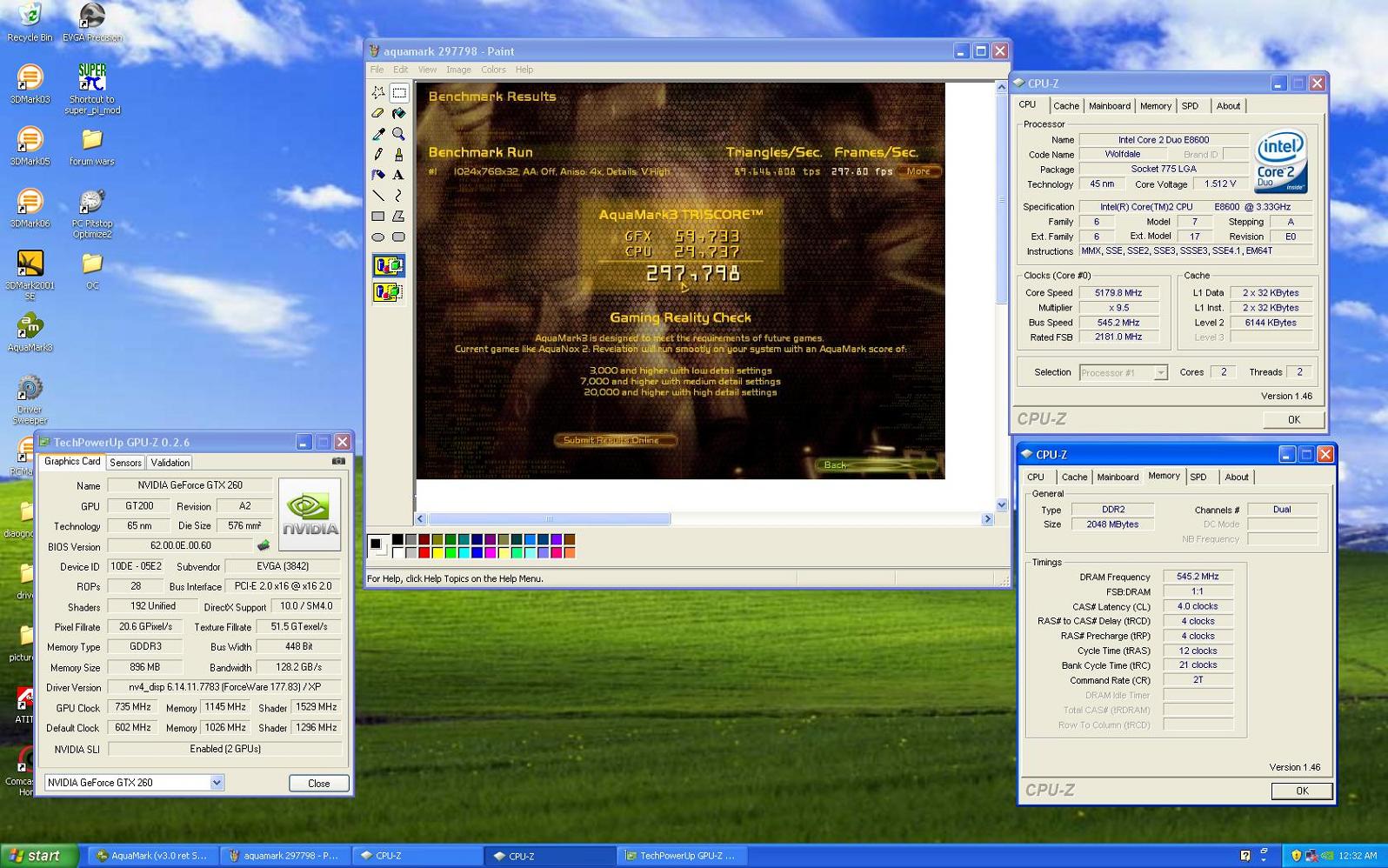
Task: Open the Recycle Bin on desktop
Action: coord(30,23)
